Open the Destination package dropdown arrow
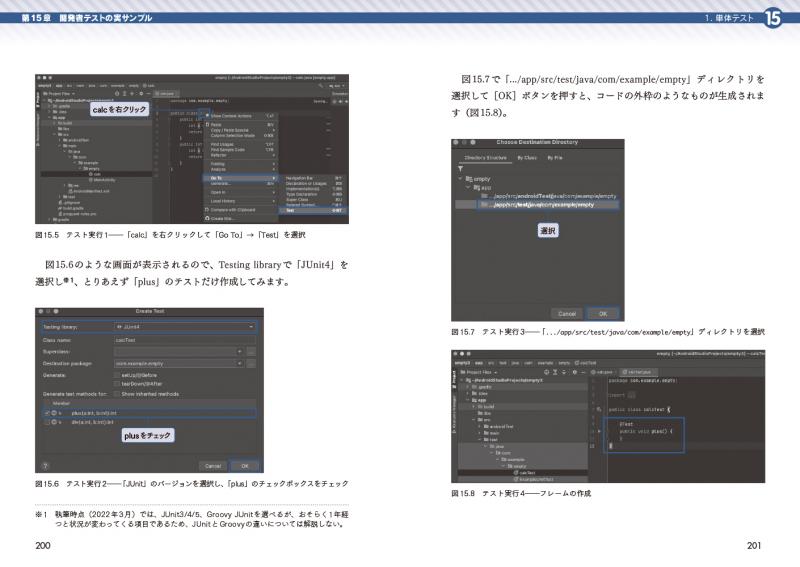 click(x=239, y=363)
